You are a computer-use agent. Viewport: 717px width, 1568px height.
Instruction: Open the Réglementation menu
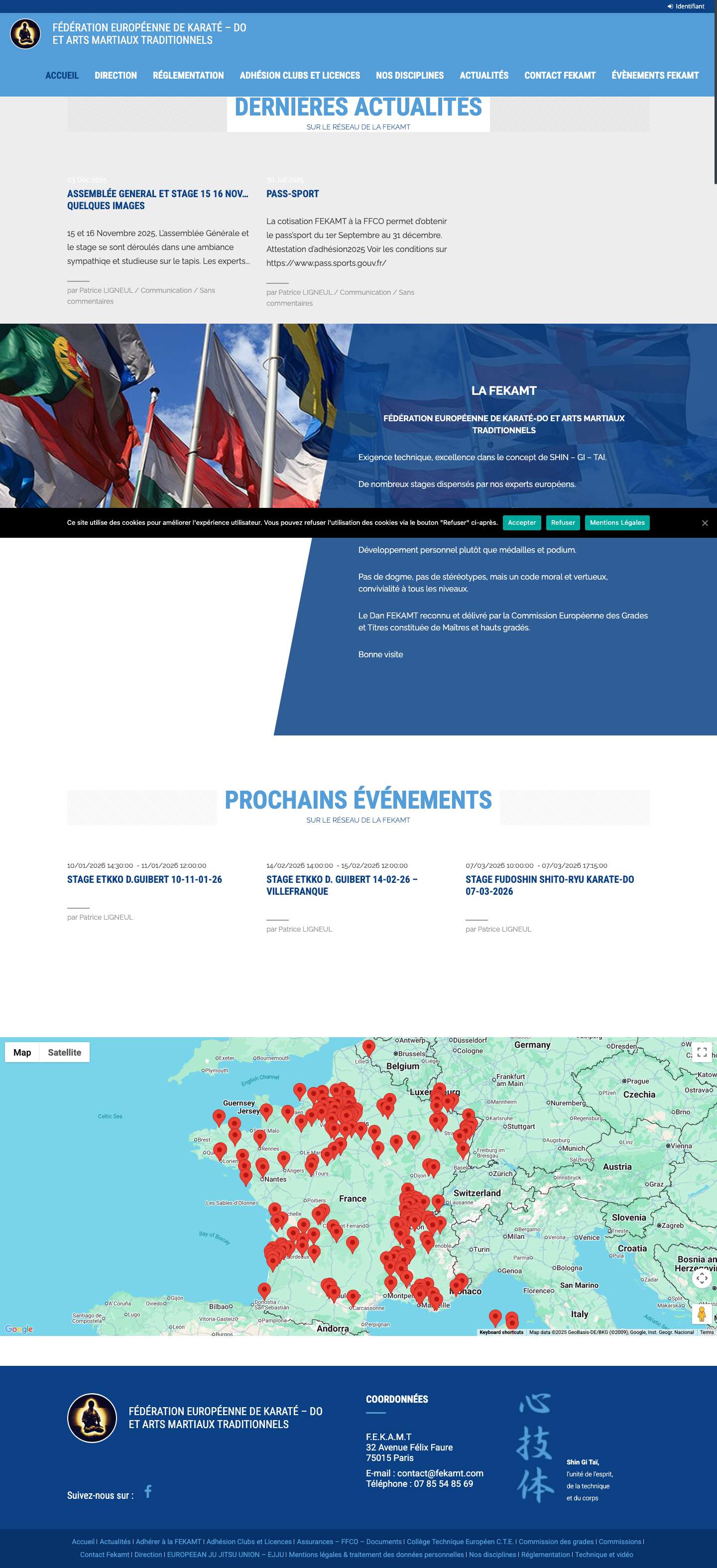188,76
